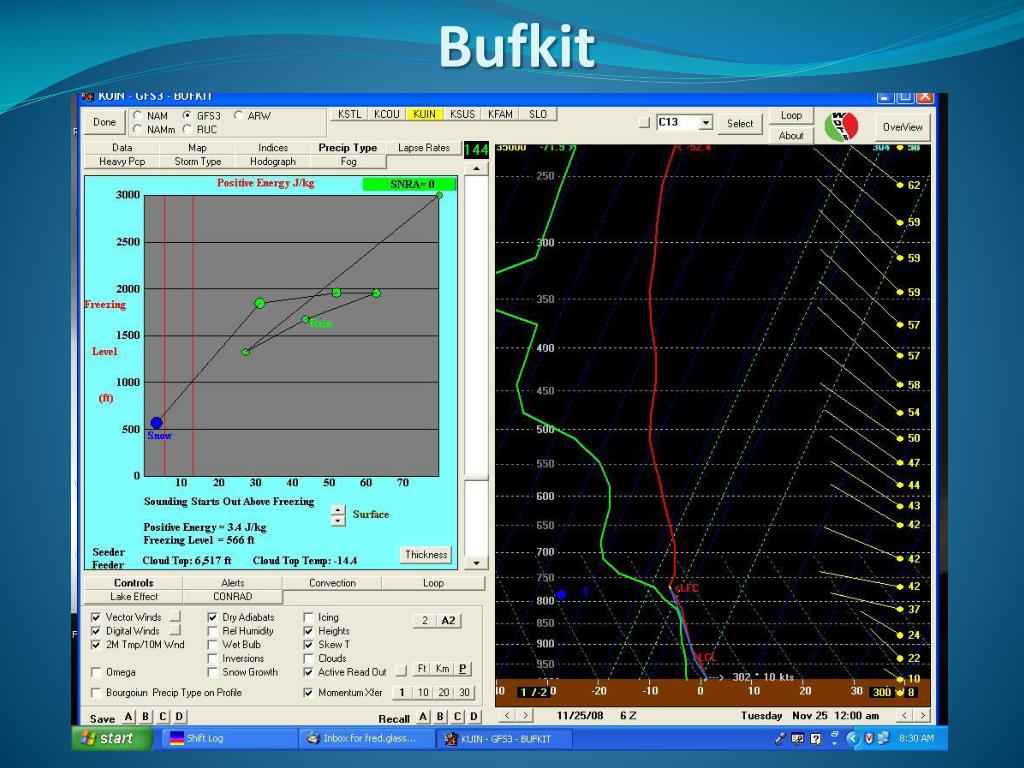This screenshot has height=768, width=1024.
Task: Click the right arrow after 12:00 am
Action: (x=922, y=716)
